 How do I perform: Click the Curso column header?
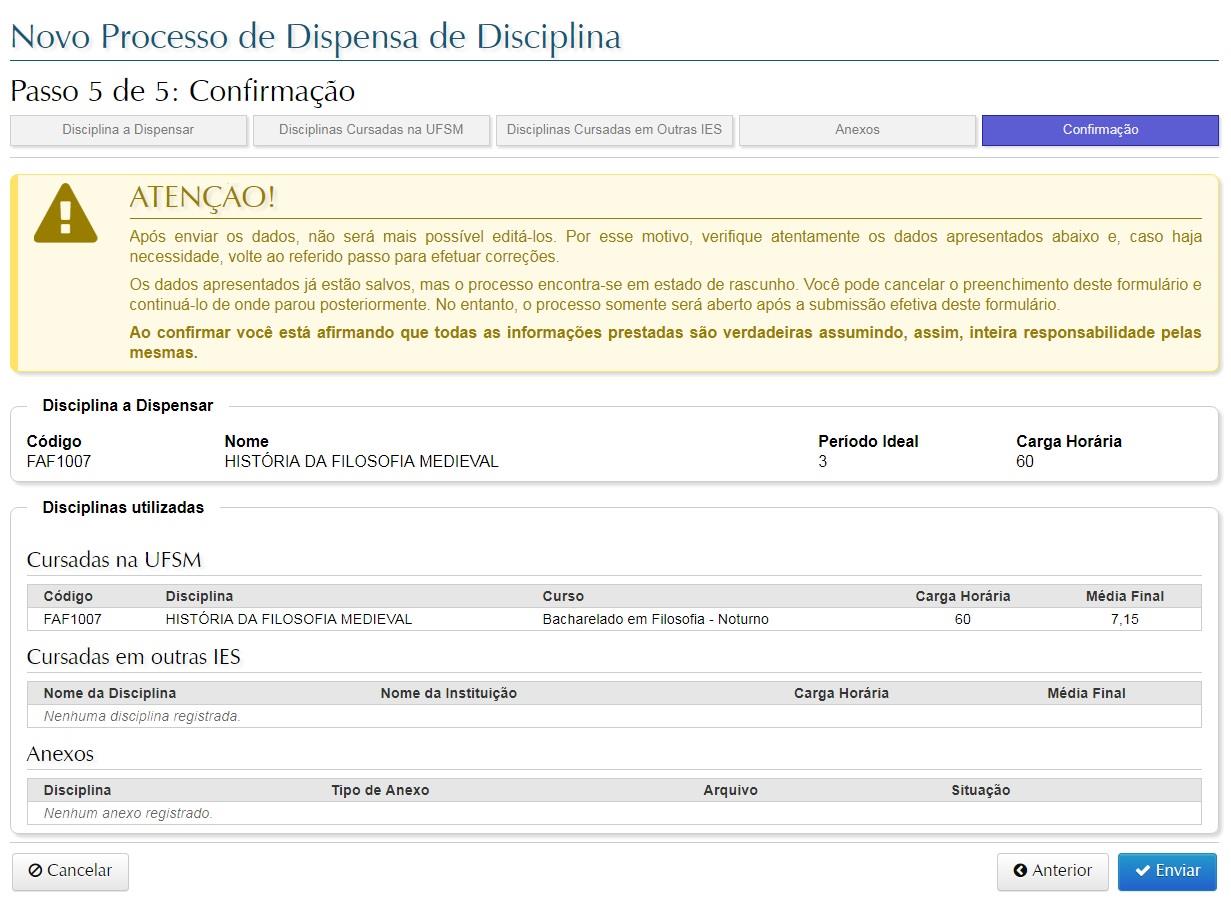click(563, 596)
